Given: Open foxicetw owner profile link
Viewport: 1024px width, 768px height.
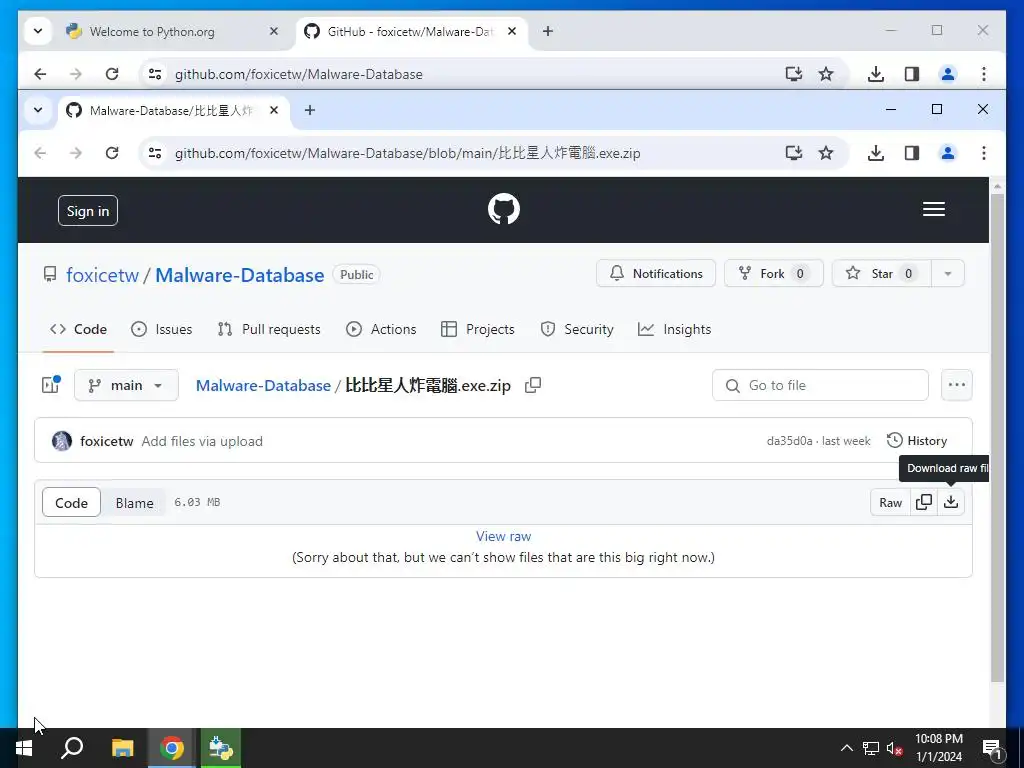Looking at the screenshot, I should (103, 275).
